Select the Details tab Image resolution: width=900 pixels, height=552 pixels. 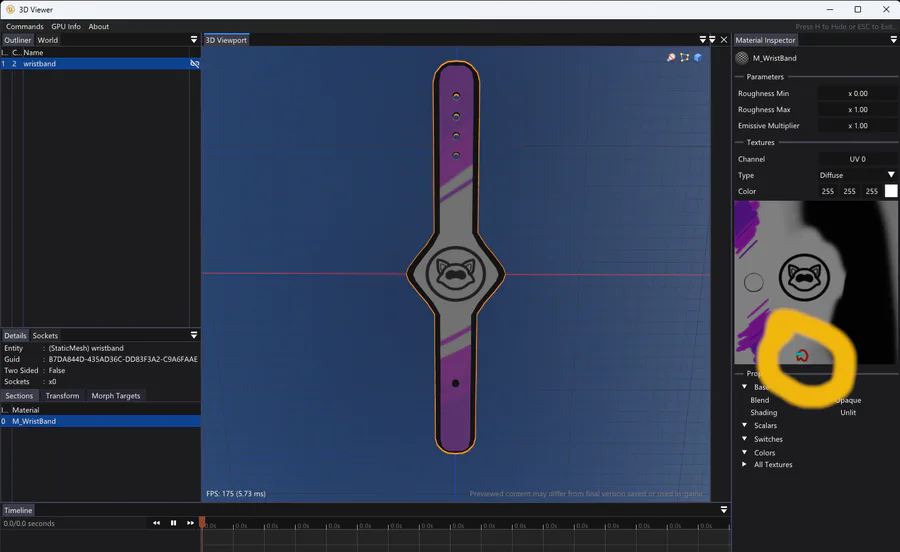tap(15, 336)
